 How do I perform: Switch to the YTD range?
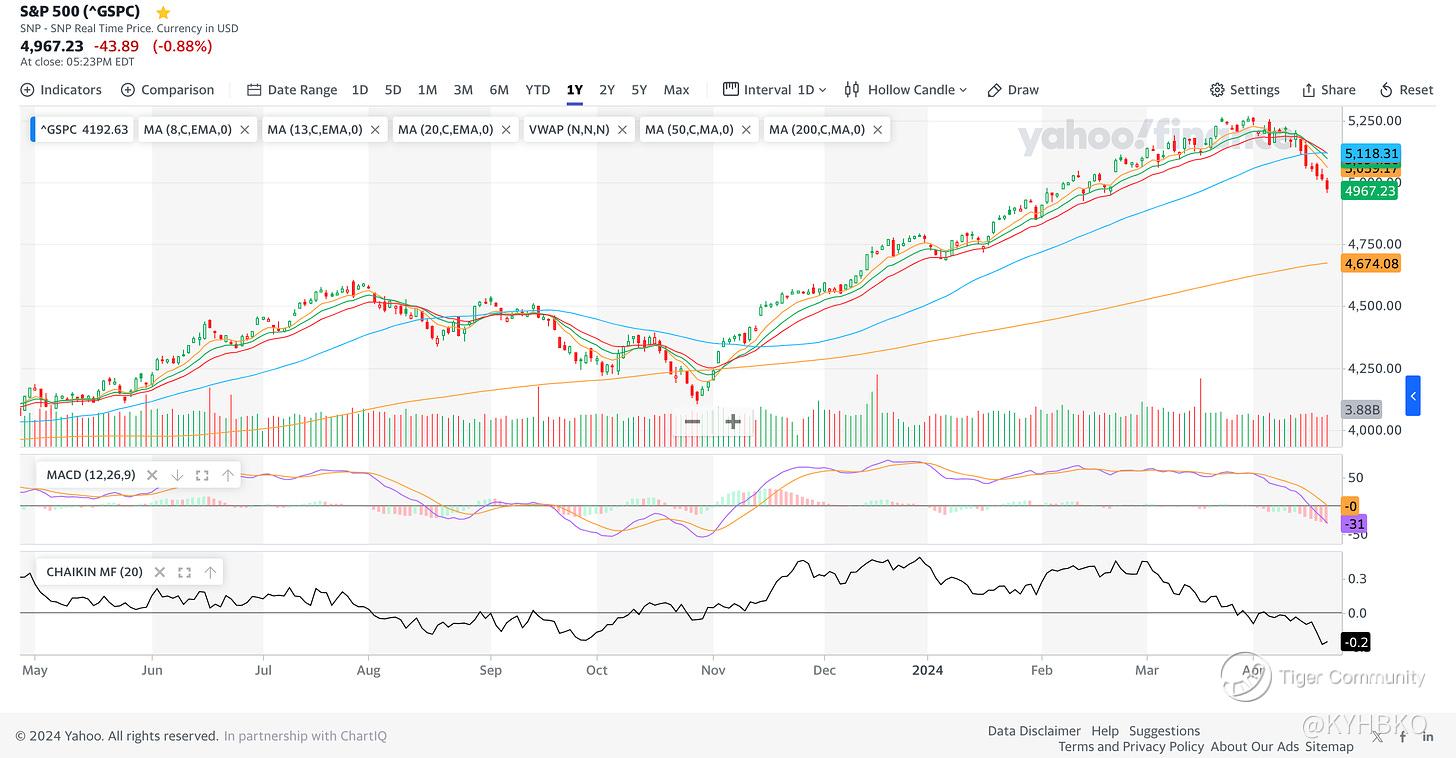pos(538,90)
